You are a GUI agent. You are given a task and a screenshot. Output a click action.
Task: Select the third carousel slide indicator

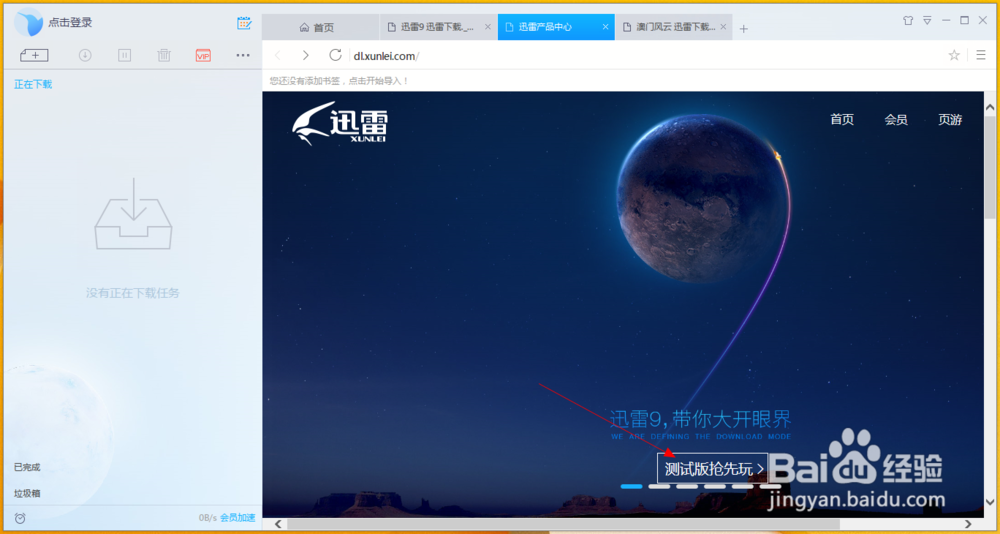(x=688, y=487)
